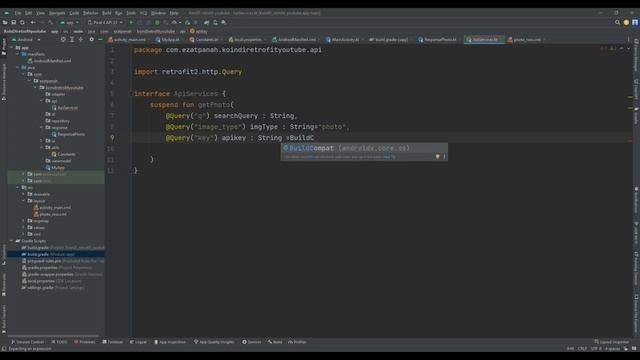The width and height of the screenshot is (640, 360).
Task: Click the Sync/Reload toolbar icon
Action: [x=22, y=22]
